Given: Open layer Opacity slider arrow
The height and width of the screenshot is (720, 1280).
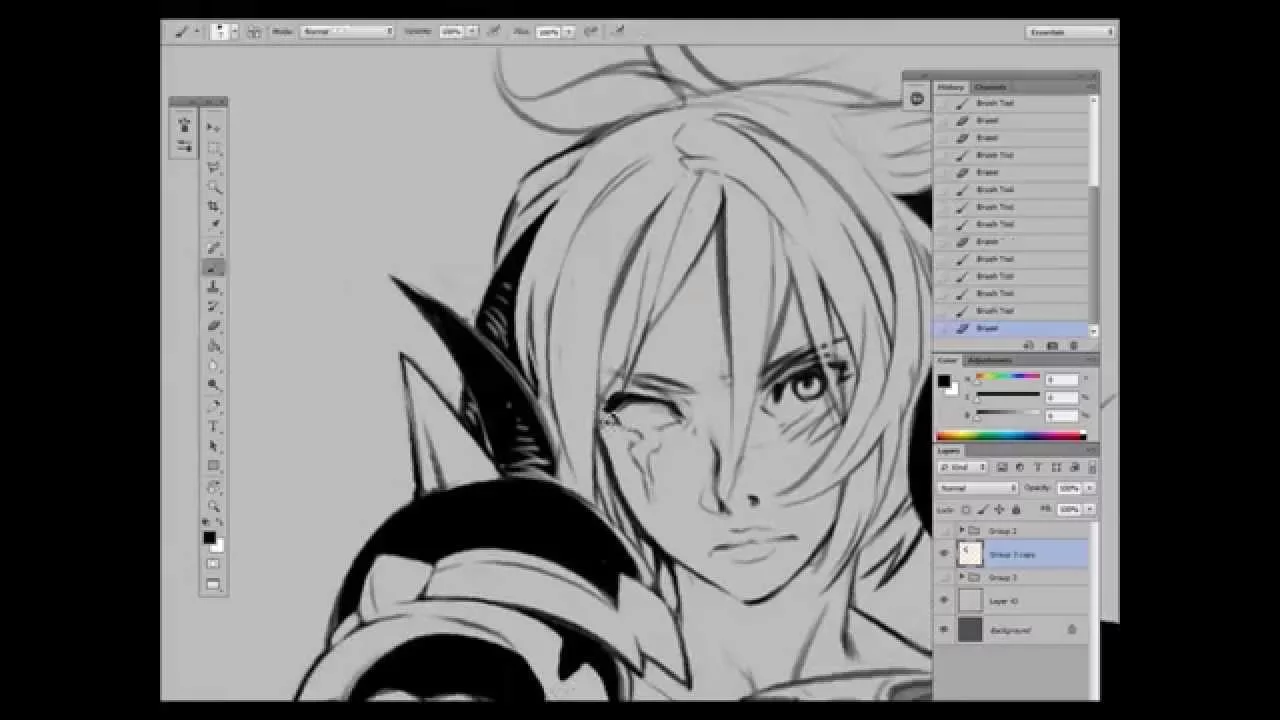Looking at the screenshot, I should coord(1089,488).
